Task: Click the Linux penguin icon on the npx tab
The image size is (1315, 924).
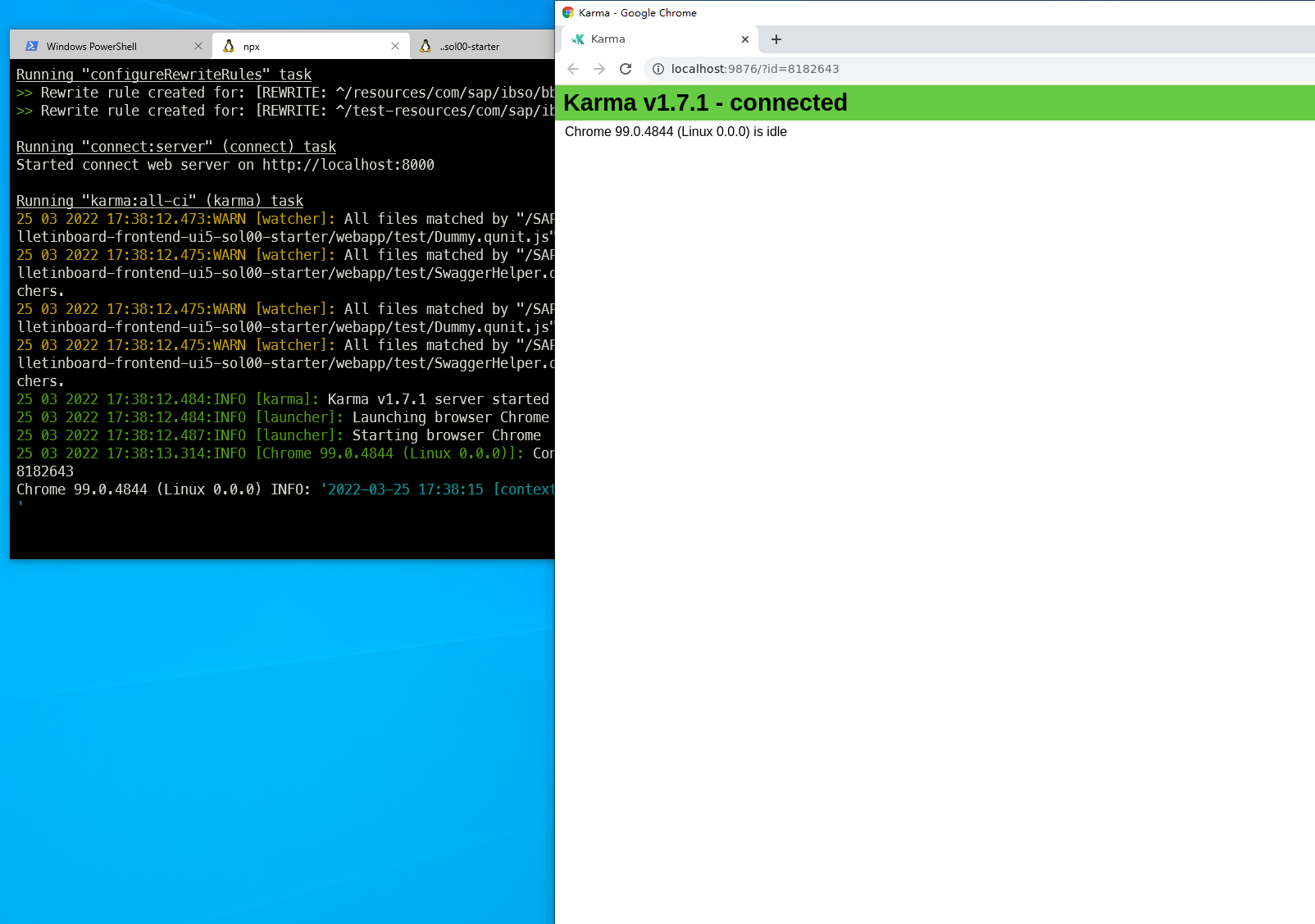Action: pyautogui.click(x=229, y=46)
